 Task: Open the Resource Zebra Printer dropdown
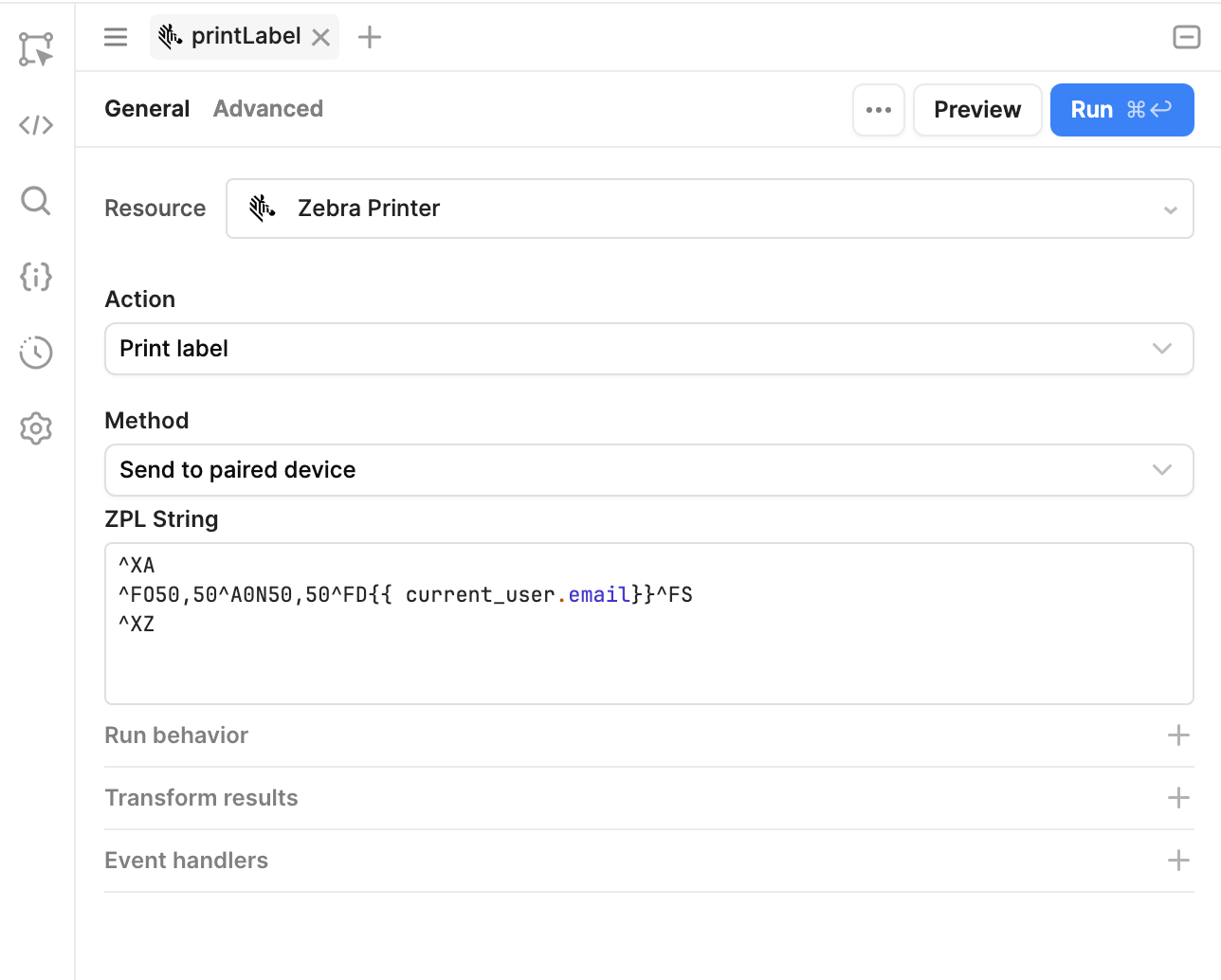[709, 209]
